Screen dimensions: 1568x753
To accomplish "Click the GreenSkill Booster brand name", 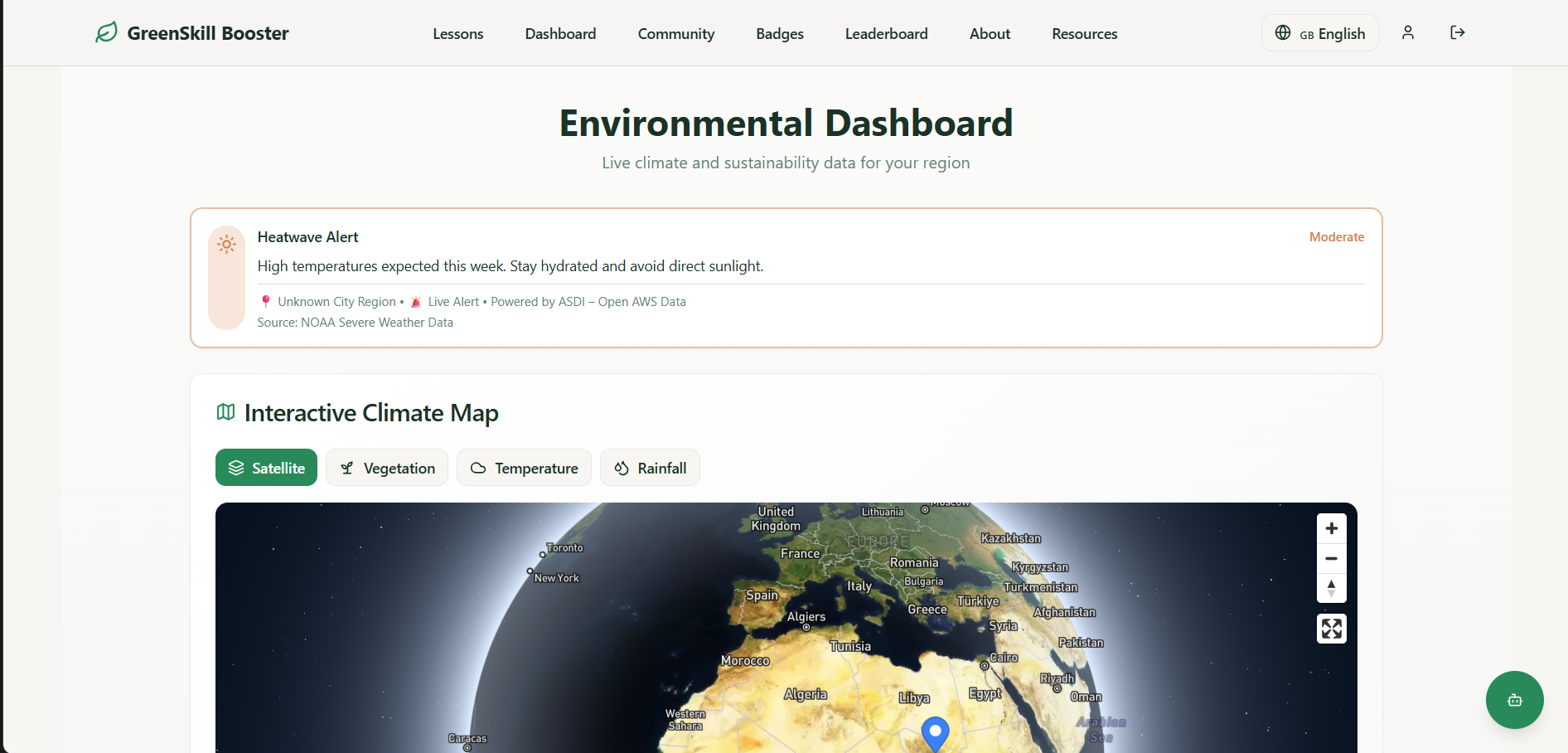I will pos(208,33).
